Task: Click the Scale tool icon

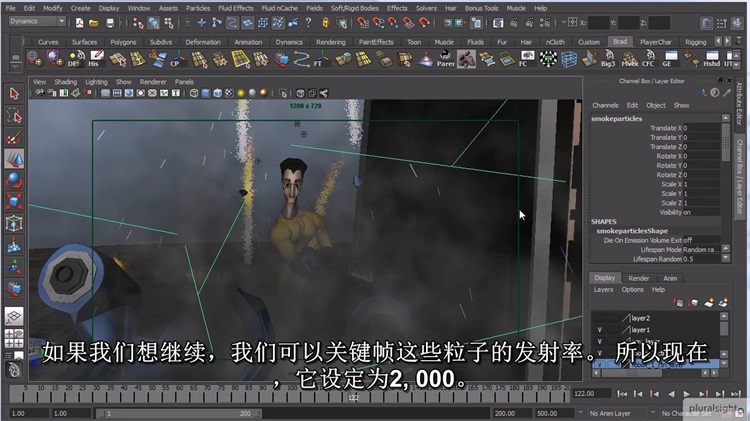Action: 14,202
